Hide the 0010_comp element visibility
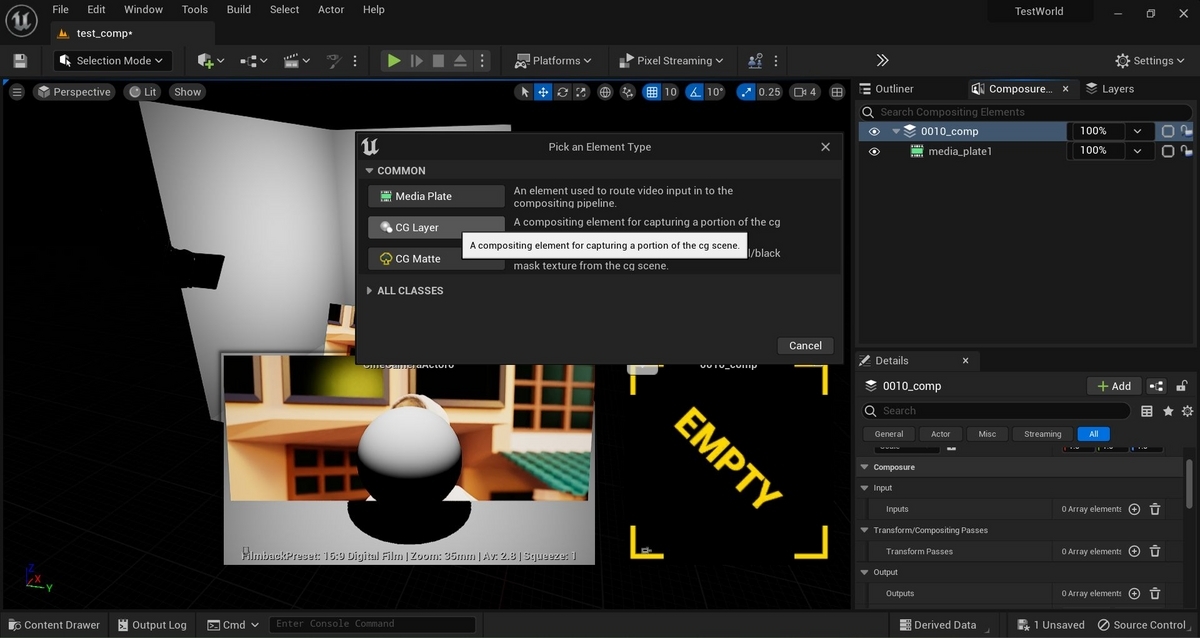Screen dimensions: 1200x638 tap(874, 131)
